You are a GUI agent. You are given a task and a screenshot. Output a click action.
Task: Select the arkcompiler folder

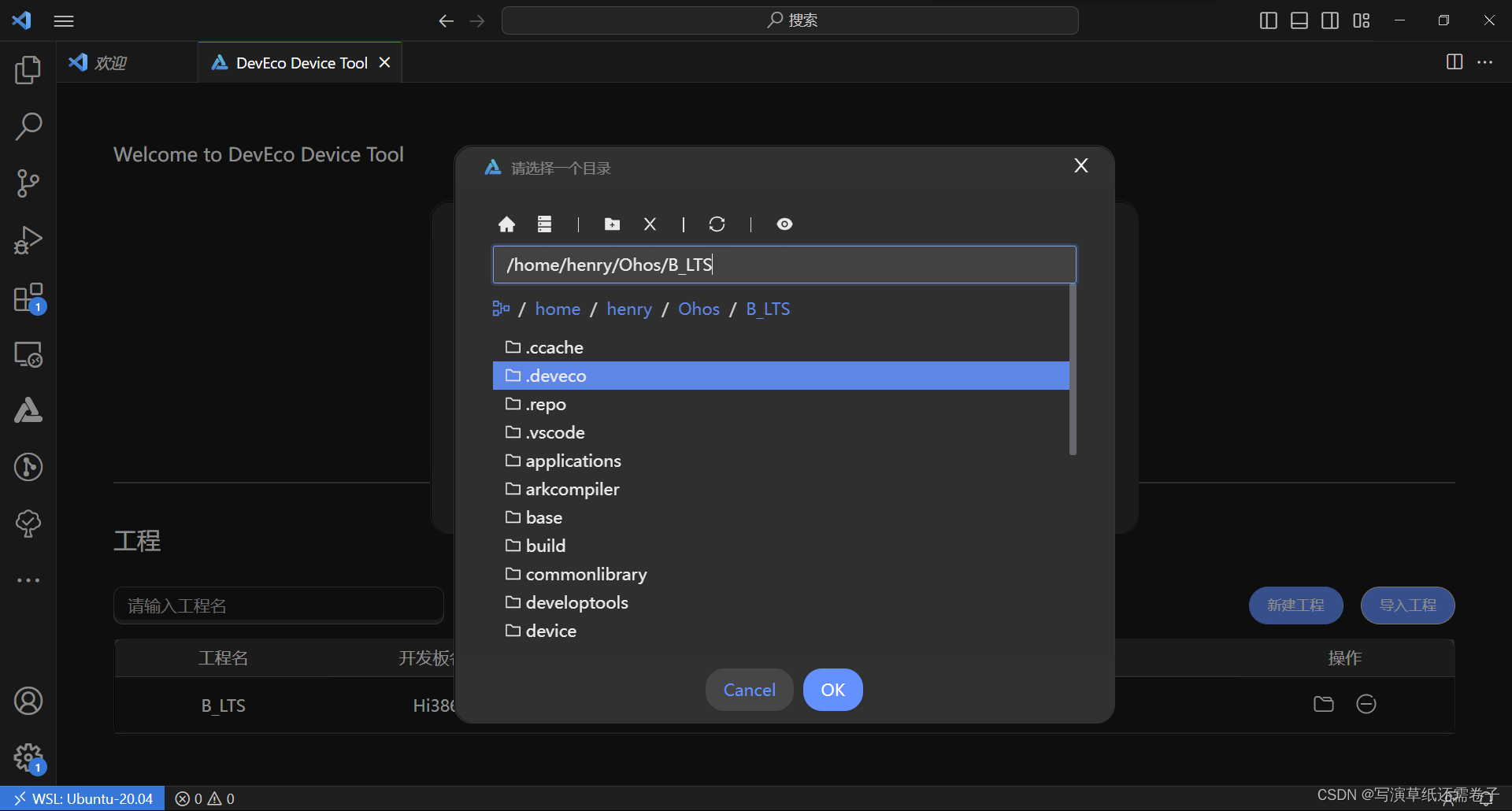(781, 489)
